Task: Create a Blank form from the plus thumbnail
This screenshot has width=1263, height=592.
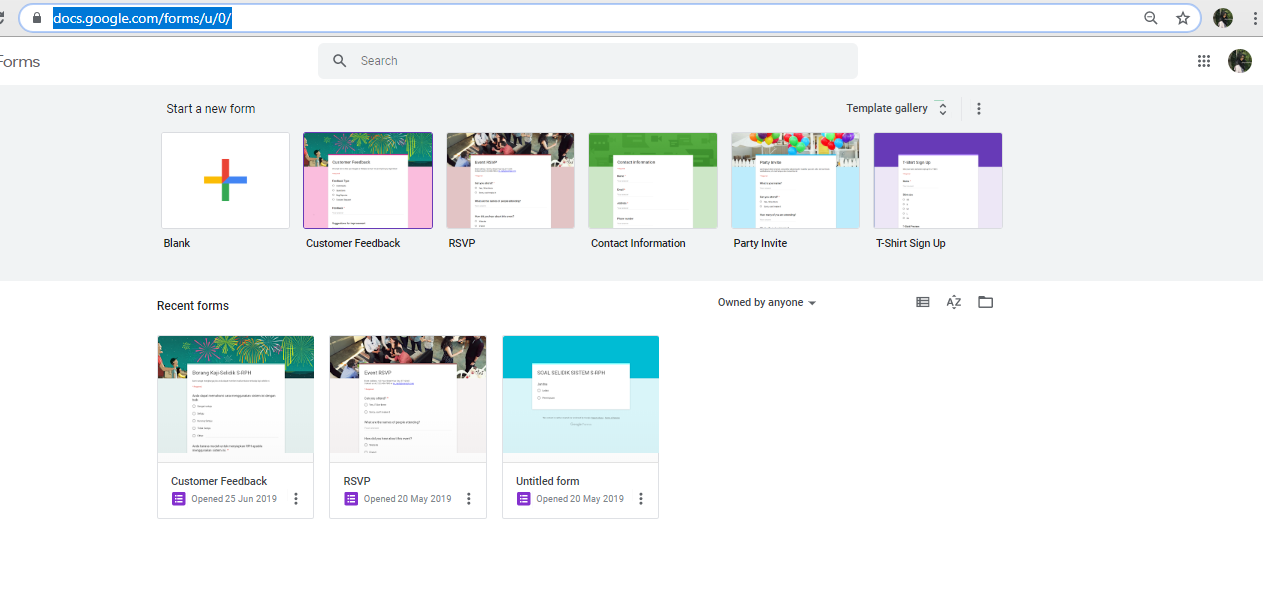Action: [x=225, y=180]
